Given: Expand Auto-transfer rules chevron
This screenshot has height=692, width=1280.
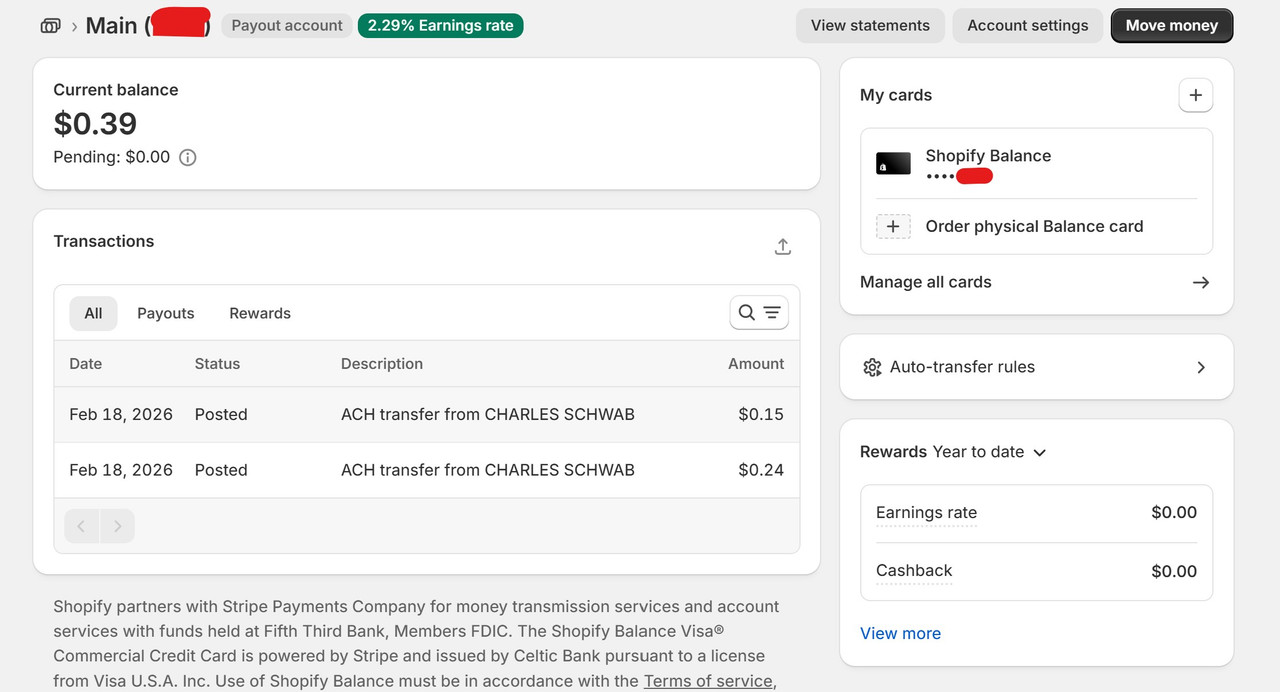Looking at the screenshot, I should pos(1201,367).
